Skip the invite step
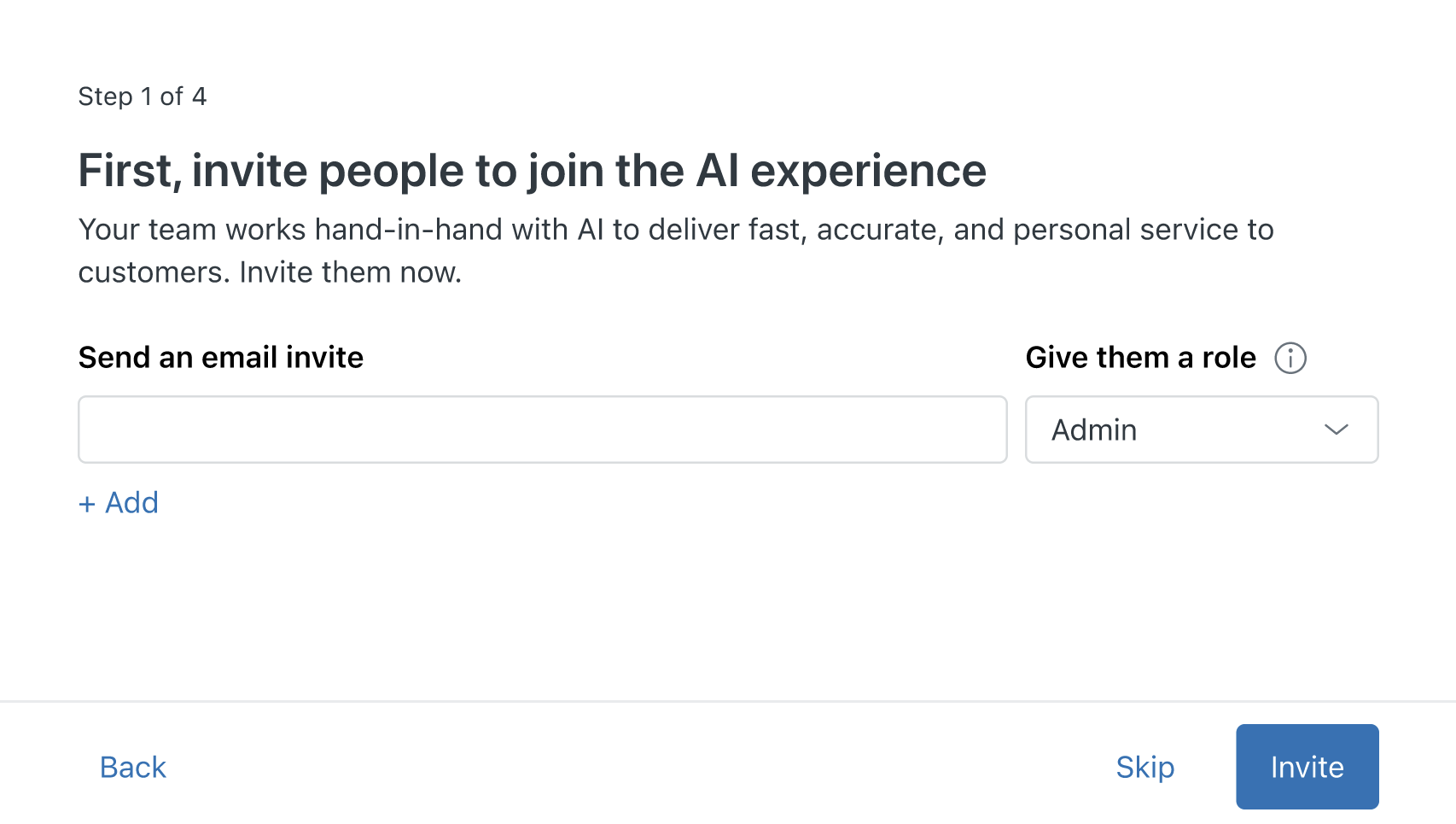Screen dimensions: 1456x824 click(x=1144, y=767)
